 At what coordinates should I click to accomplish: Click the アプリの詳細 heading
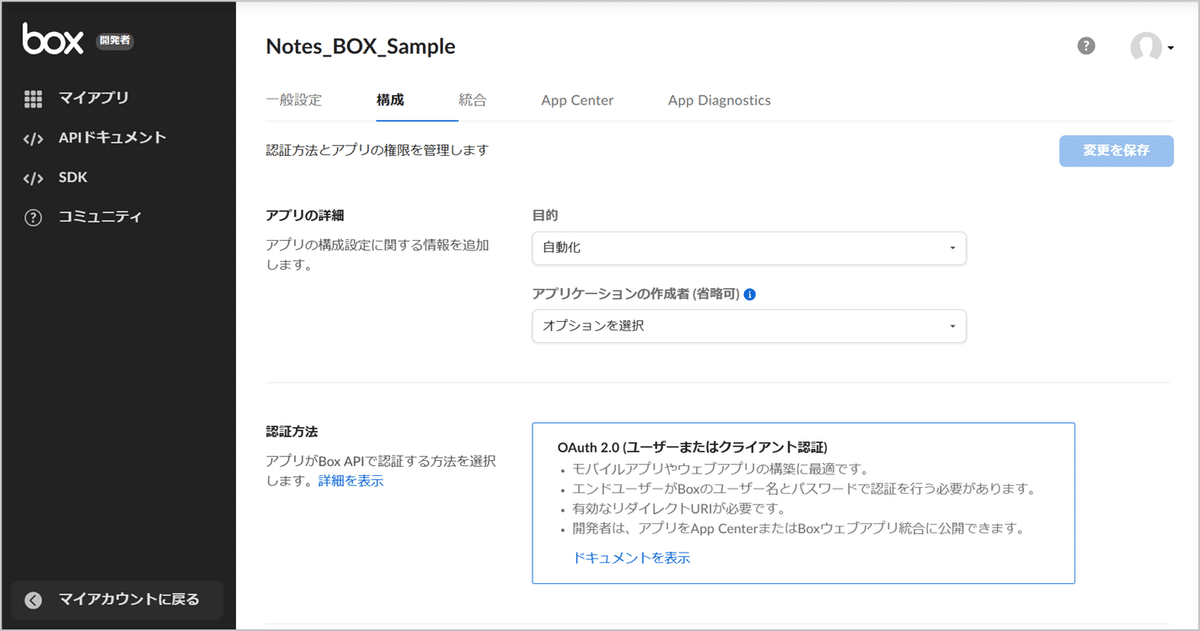click(305, 216)
